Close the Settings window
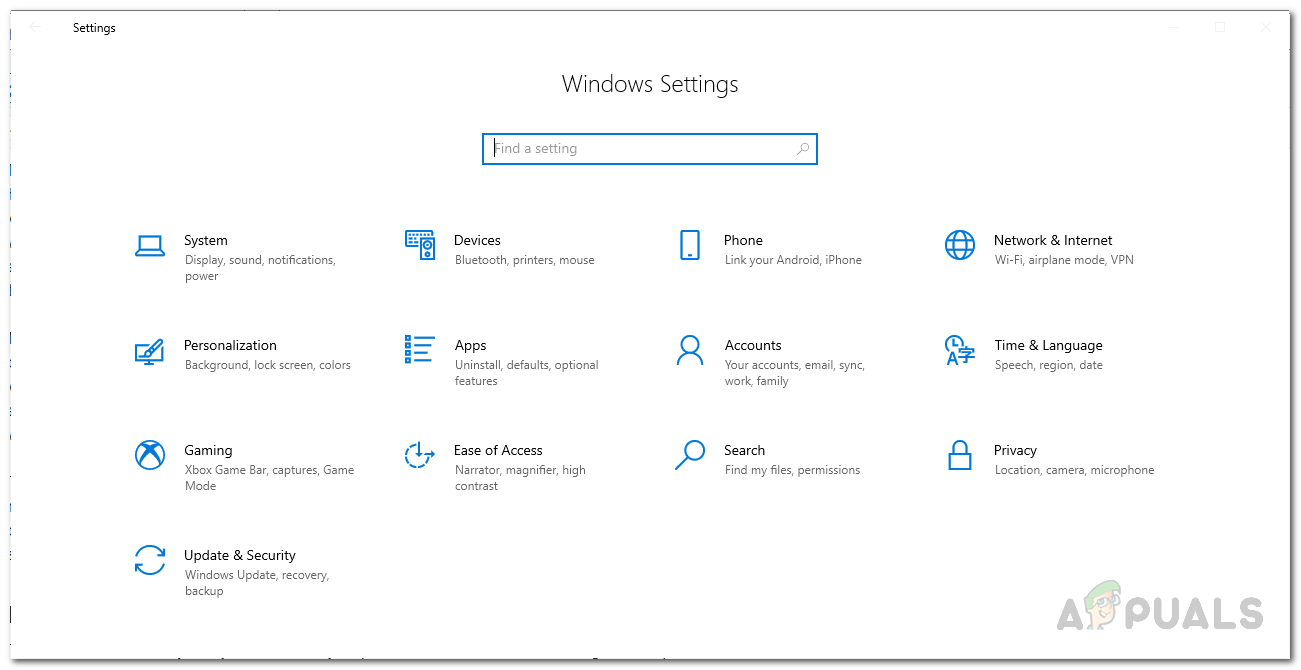 1266,27
